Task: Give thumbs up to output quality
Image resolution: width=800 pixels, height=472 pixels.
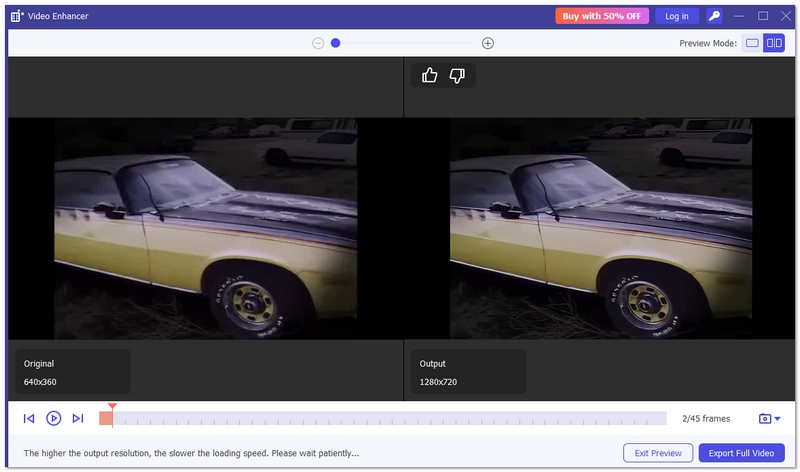Action: coord(430,76)
